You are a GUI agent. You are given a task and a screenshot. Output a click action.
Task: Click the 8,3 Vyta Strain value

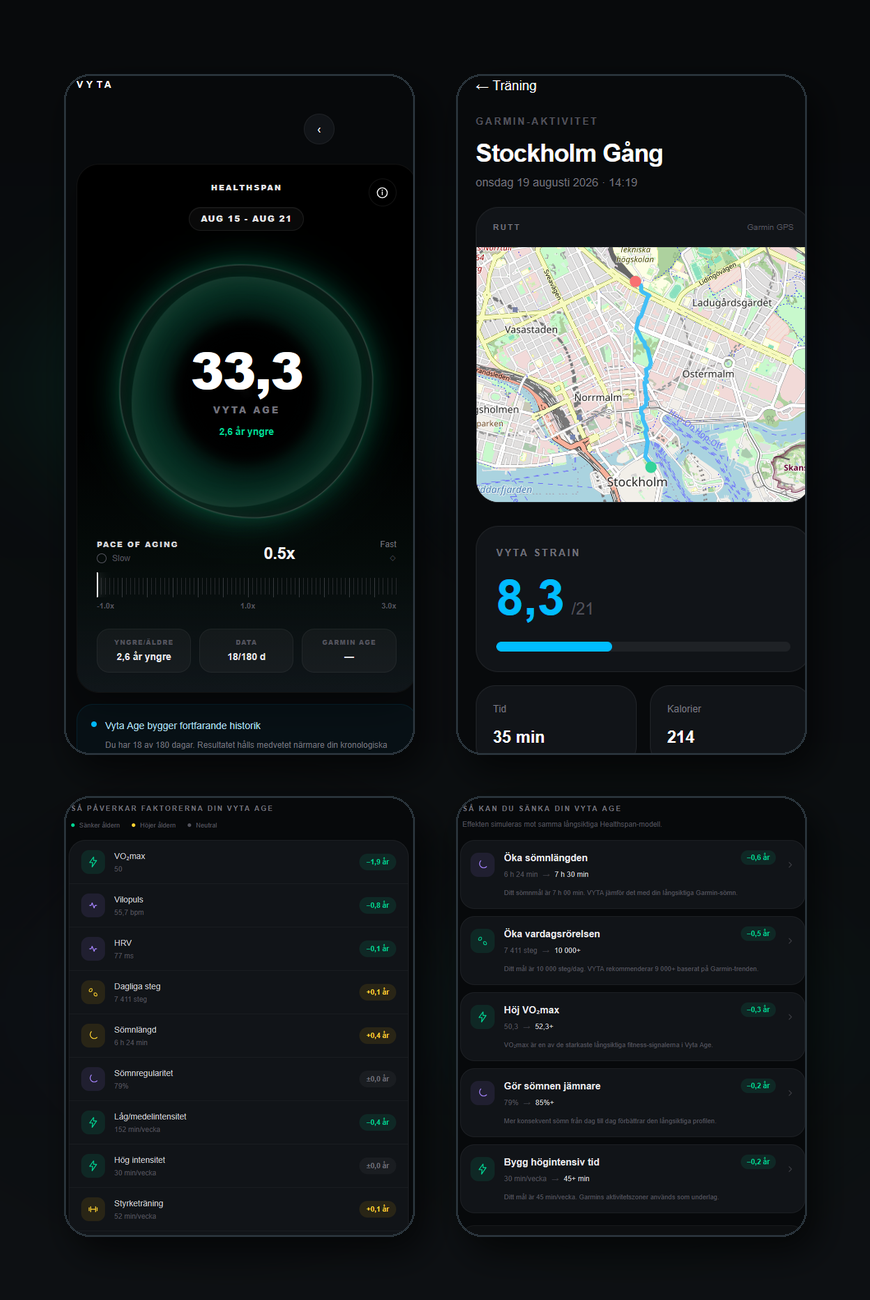[530, 597]
